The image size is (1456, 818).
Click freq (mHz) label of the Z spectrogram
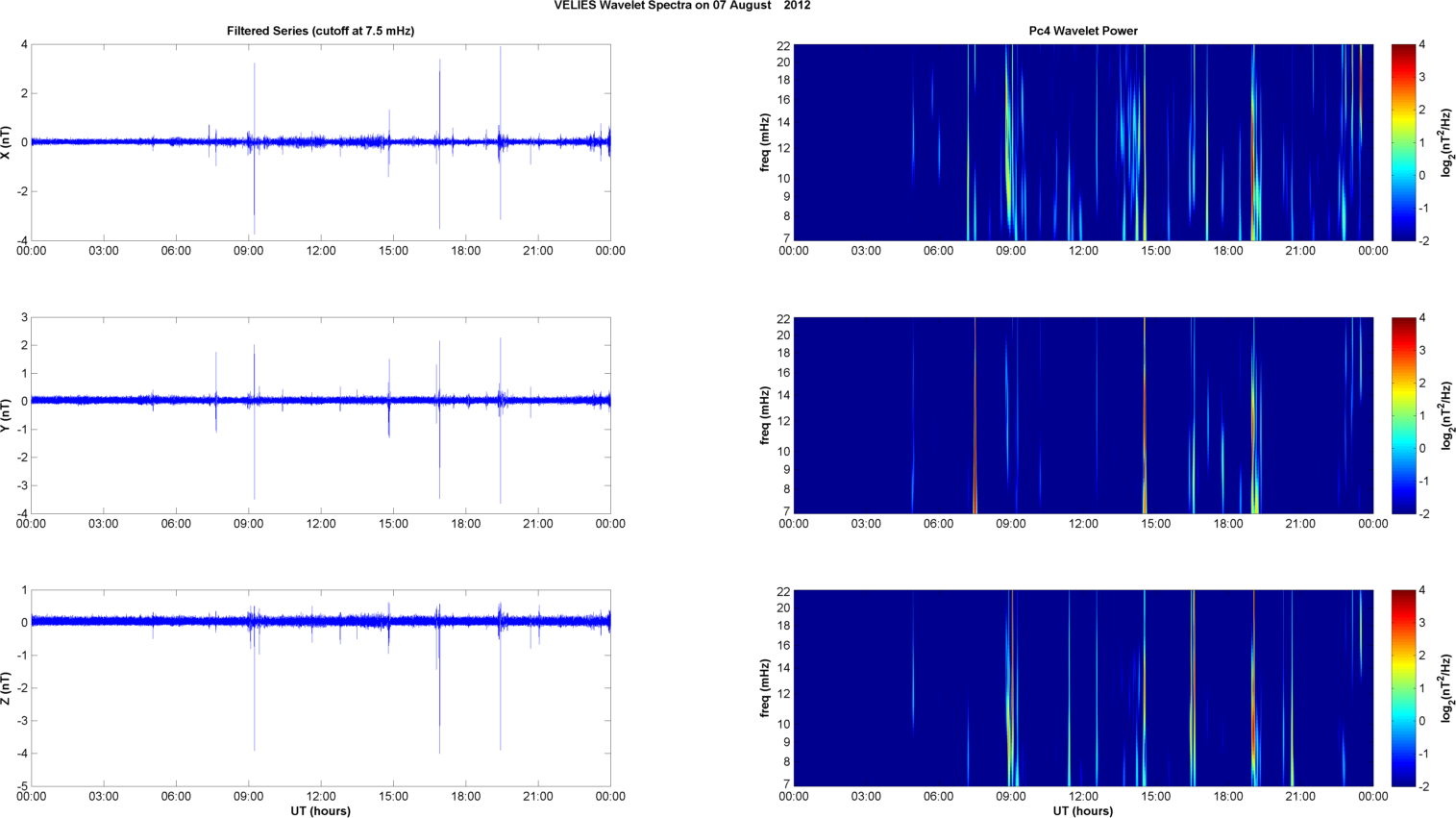point(765,688)
